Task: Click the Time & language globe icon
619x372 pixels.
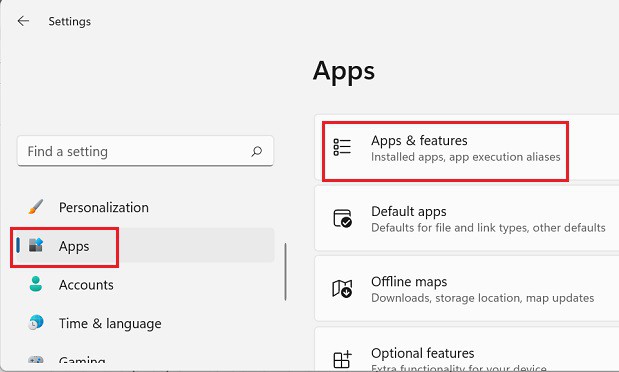Action: pos(36,323)
